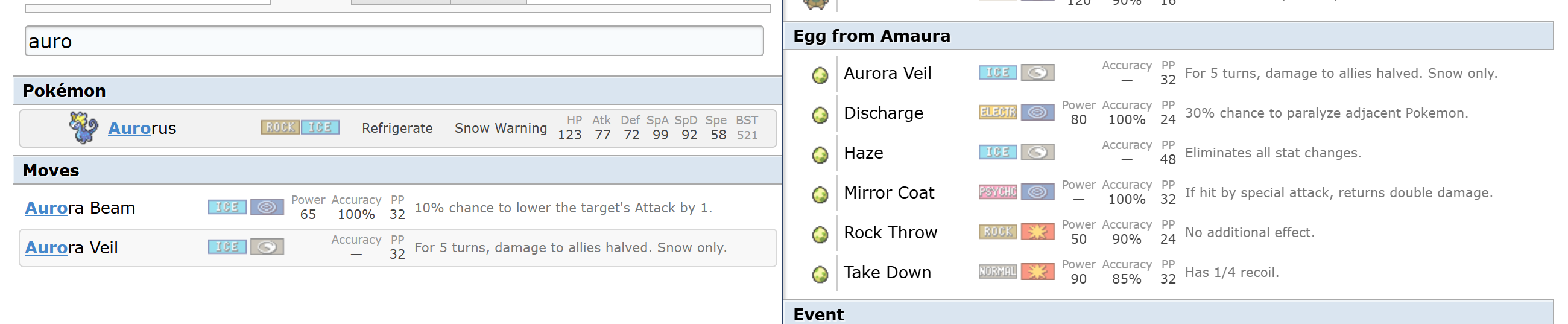Click the physical category icon for Rock Throw

[x=1038, y=232]
